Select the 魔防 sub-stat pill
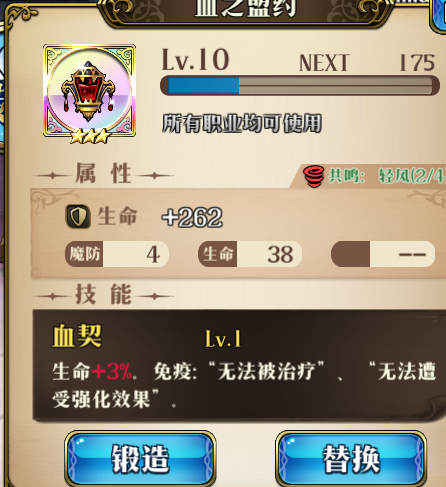Image resolution: width=446 pixels, height=487 pixels. (117, 254)
